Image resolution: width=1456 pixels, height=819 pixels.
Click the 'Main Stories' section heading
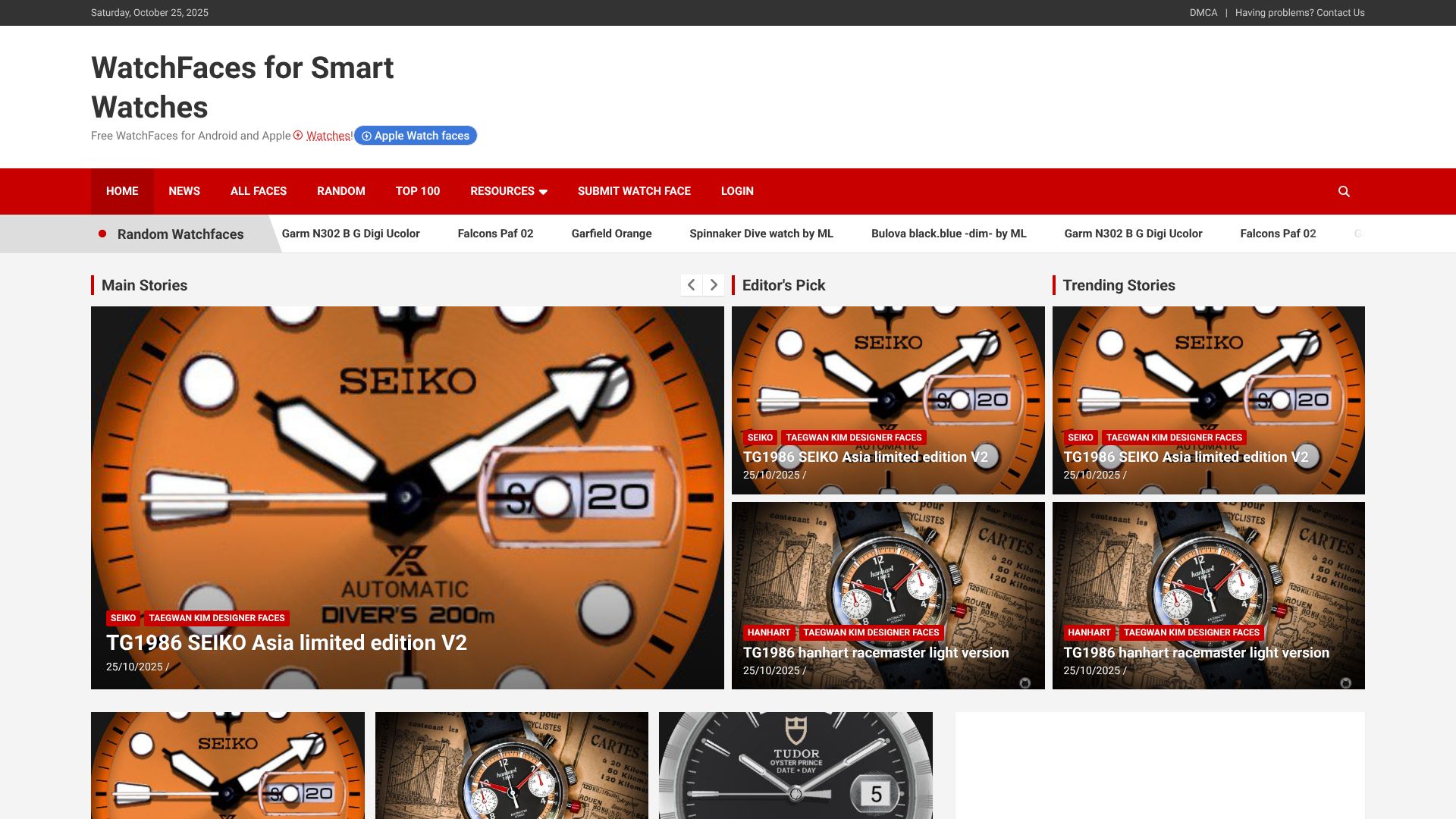tap(144, 285)
